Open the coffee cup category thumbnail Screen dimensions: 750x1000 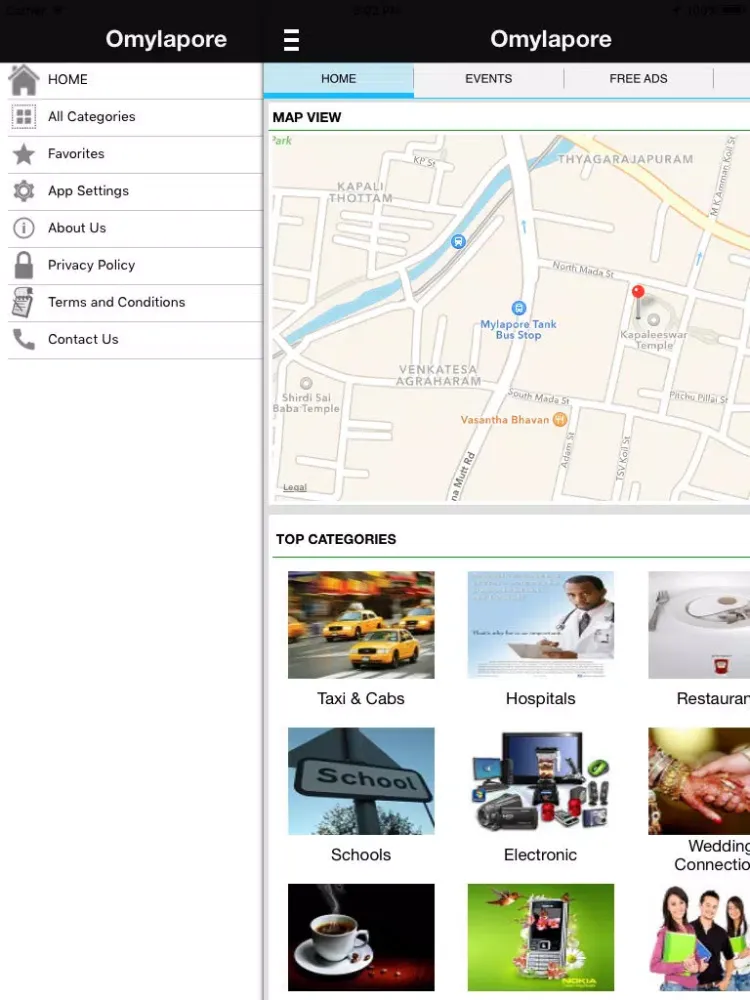coord(361,937)
